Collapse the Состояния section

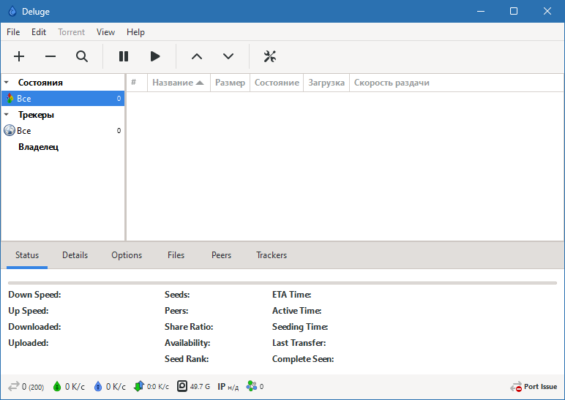pyautogui.click(x=6, y=83)
